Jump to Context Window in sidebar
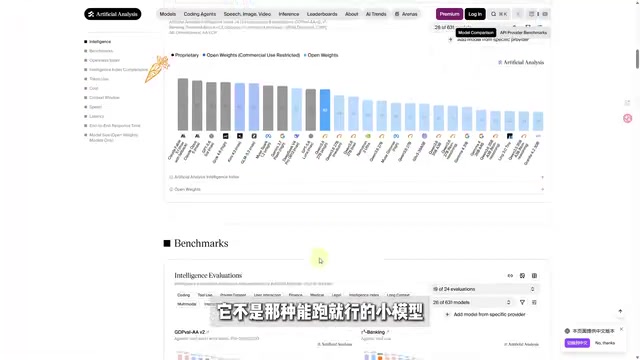The width and height of the screenshot is (640, 360). click(x=104, y=98)
